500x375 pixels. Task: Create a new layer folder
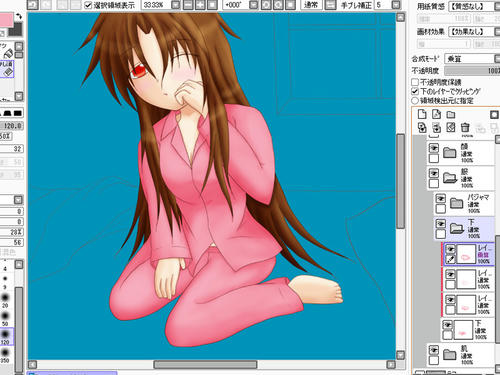451,115
